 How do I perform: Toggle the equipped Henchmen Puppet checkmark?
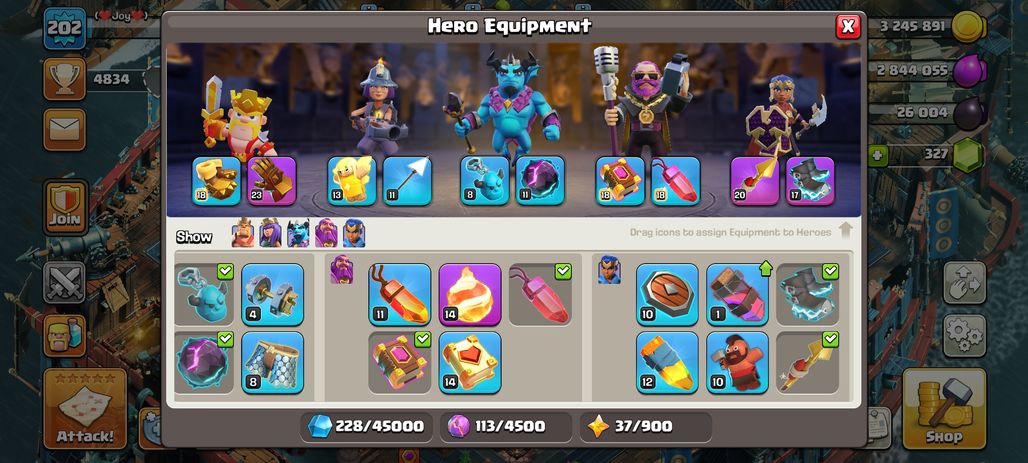click(225, 271)
